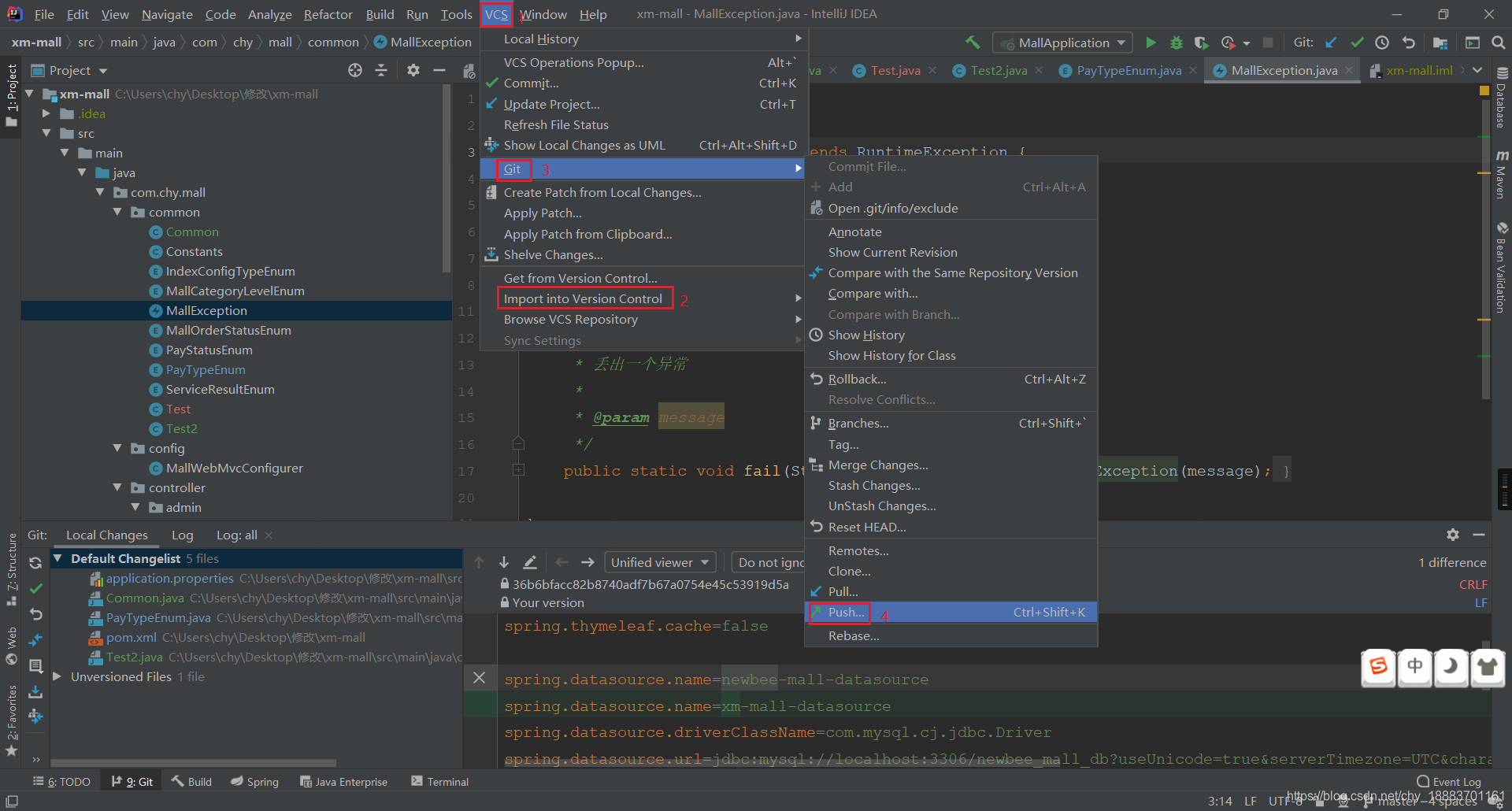The width and height of the screenshot is (1512, 811).
Task: Open the MallApplication run configuration dropdown
Action: [x=1062, y=43]
